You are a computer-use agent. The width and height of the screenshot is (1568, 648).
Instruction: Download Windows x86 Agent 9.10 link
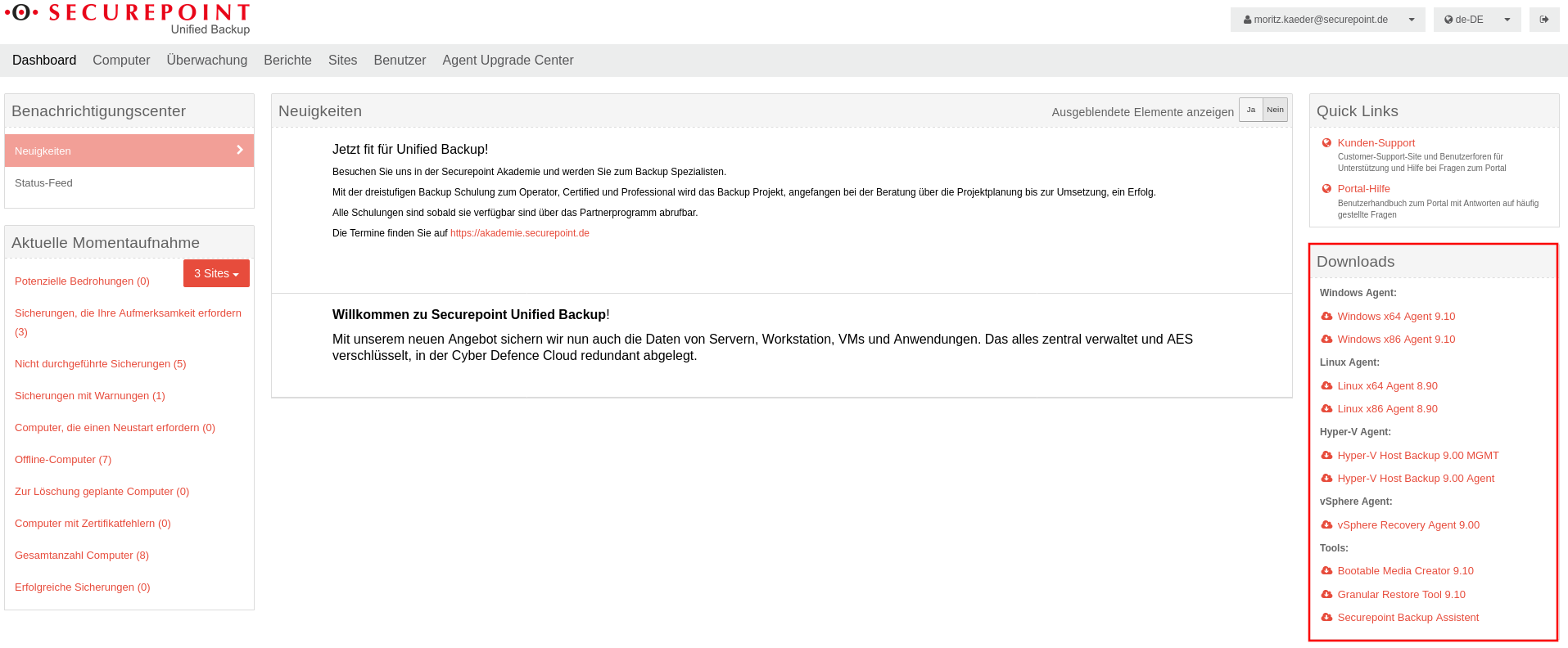pos(1397,339)
